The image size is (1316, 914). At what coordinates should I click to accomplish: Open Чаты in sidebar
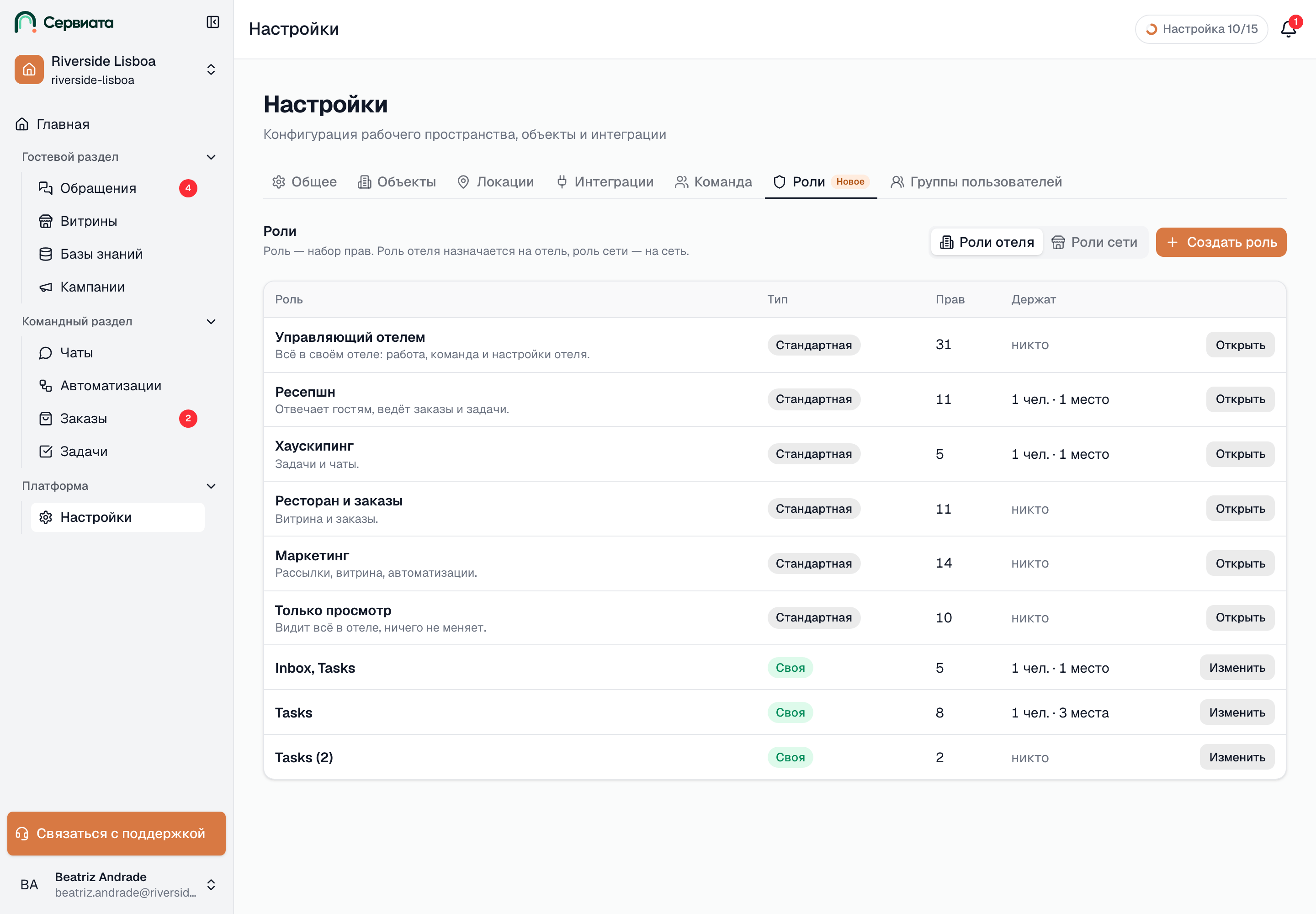point(117,353)
